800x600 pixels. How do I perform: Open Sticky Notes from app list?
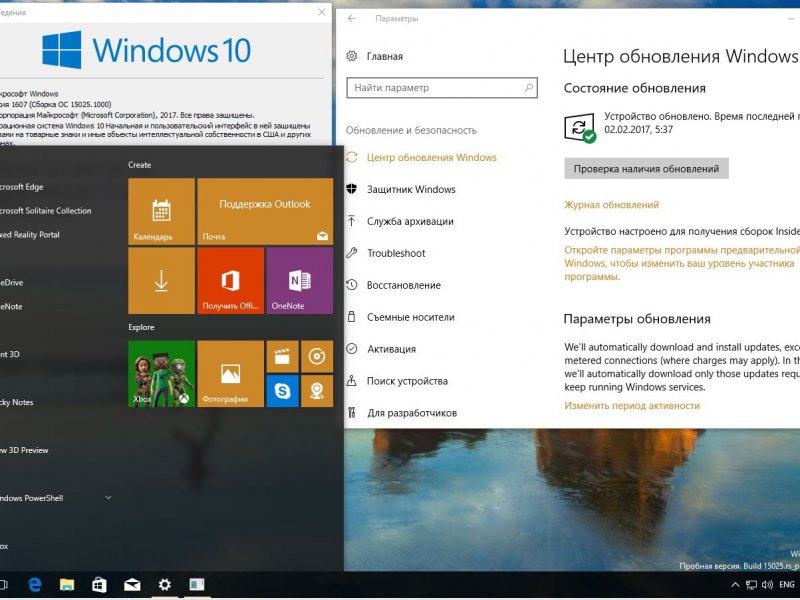pyautogui.click(x=16, y=402)
